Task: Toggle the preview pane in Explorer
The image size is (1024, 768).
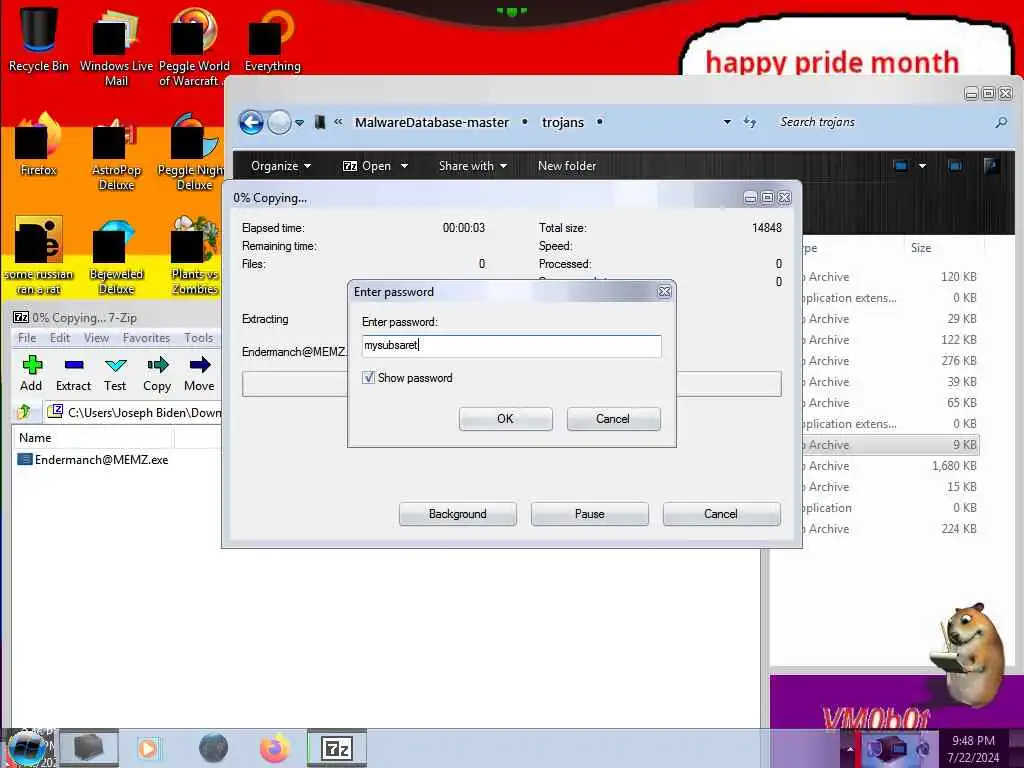Action: 955,166
